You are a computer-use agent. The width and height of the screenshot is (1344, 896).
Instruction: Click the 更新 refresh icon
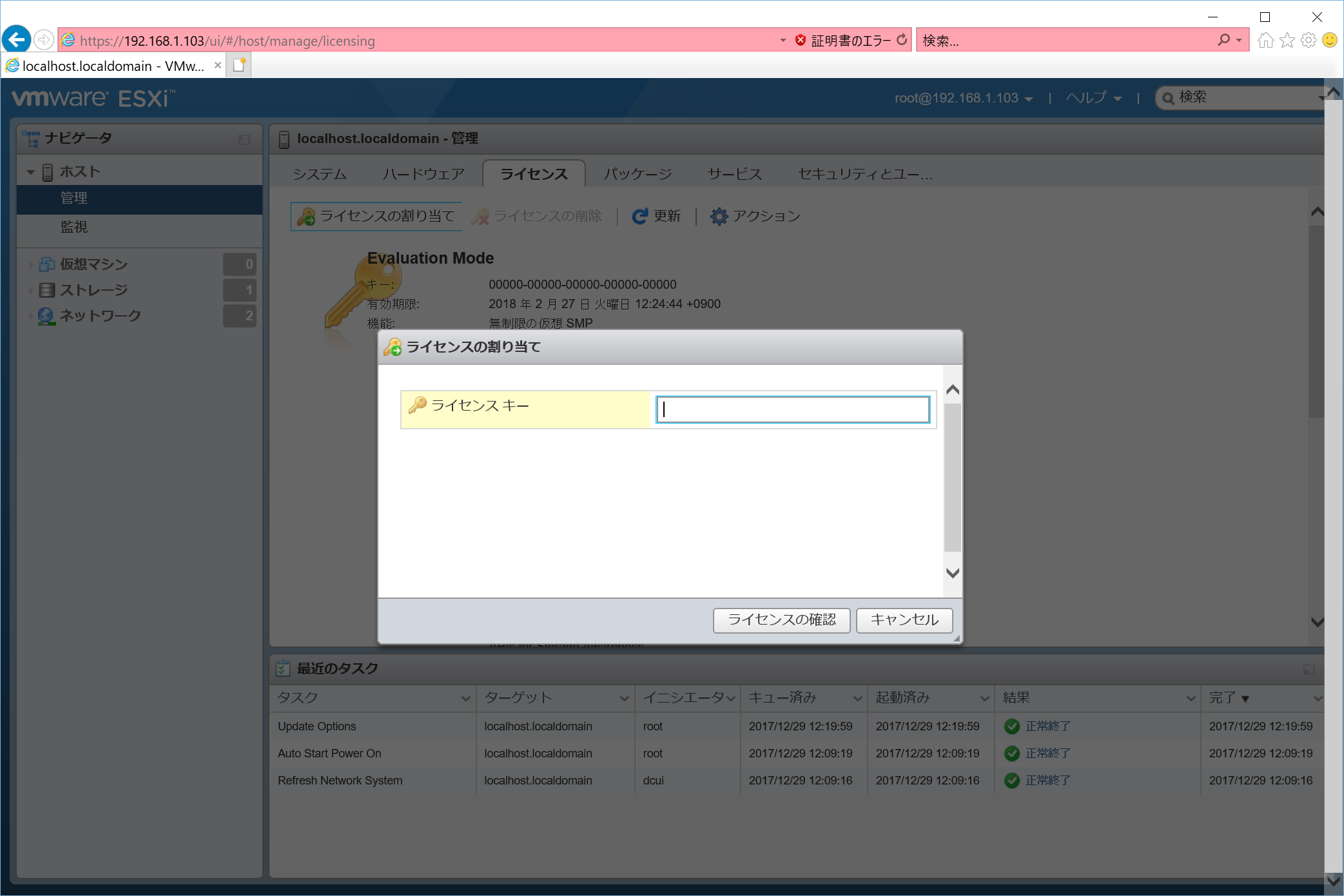pyautogui.click(x=639, y=217)
